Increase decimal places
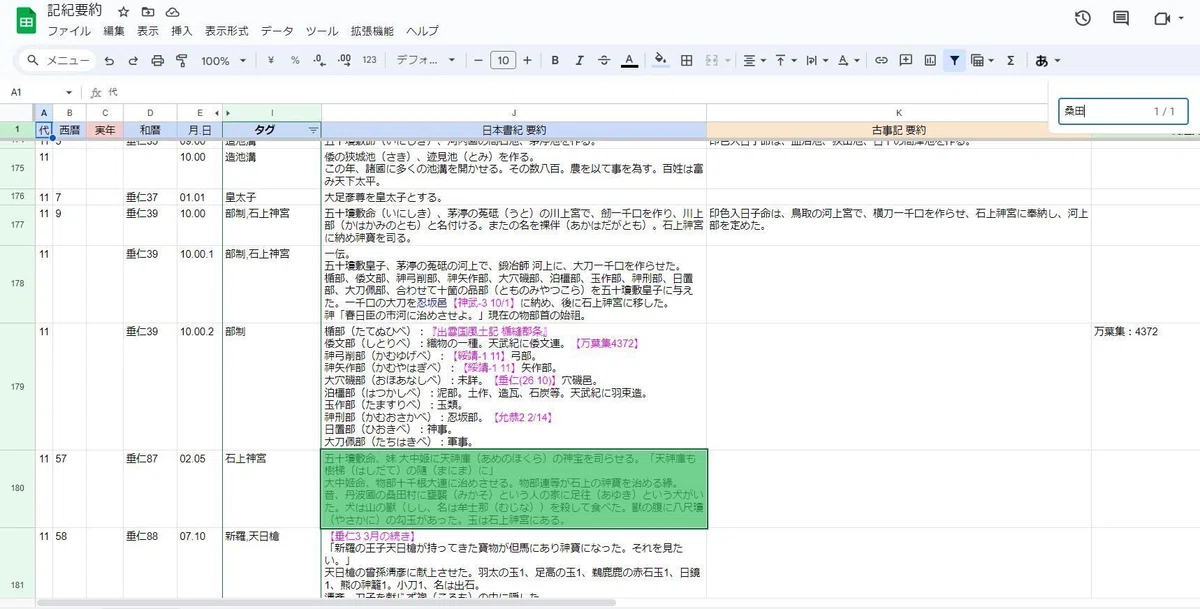This screenshot has height=609, width=1200. [344, 61]
